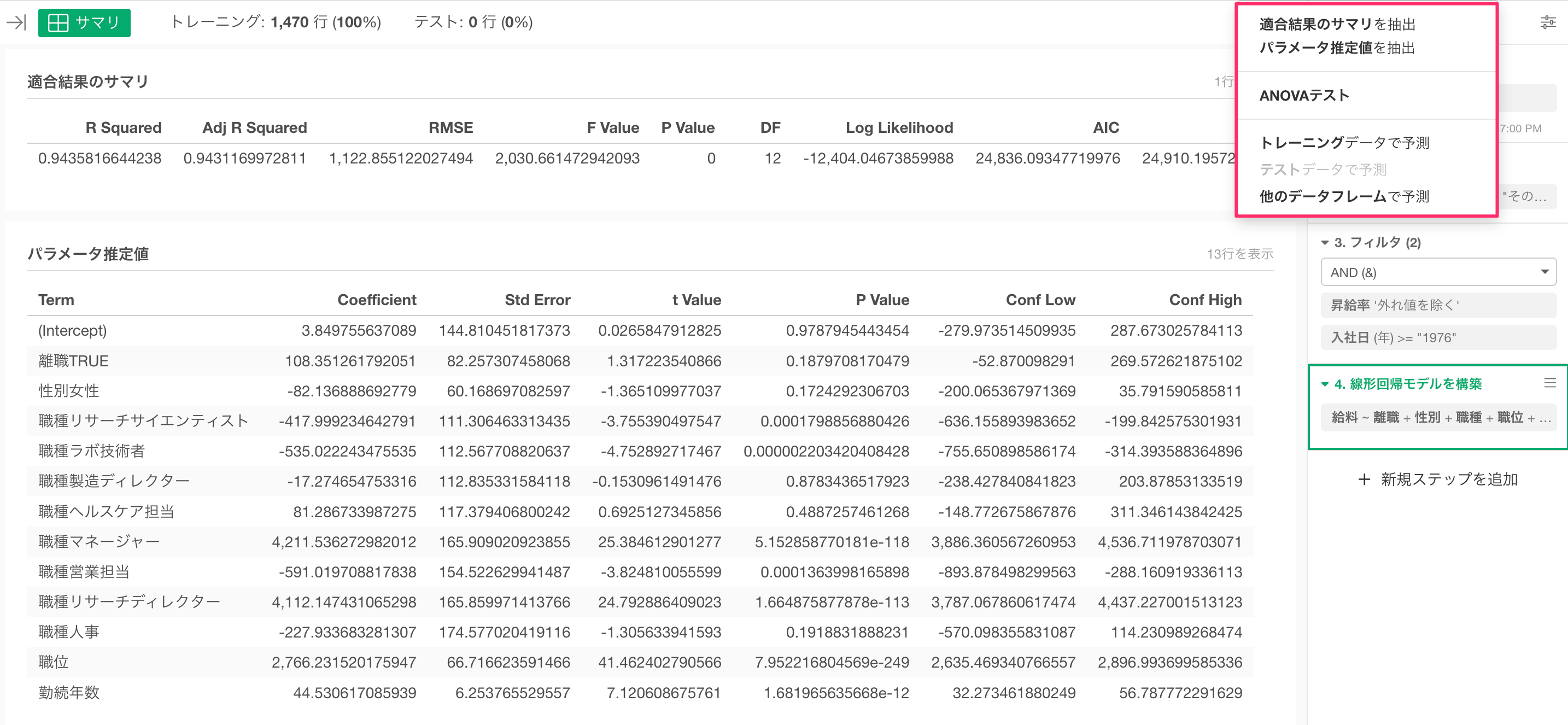Open the AND (&) dropdown
The height and width of the screenshot is (725, 1568).
[x=1438, y=272]
